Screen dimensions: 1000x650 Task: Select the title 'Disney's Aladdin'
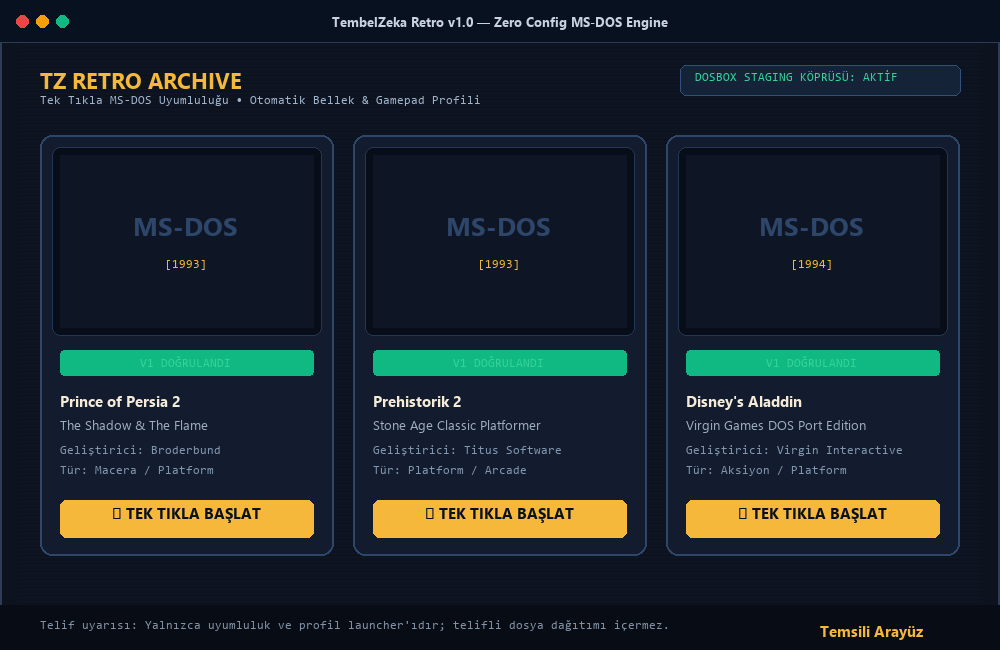click(744, 402)
